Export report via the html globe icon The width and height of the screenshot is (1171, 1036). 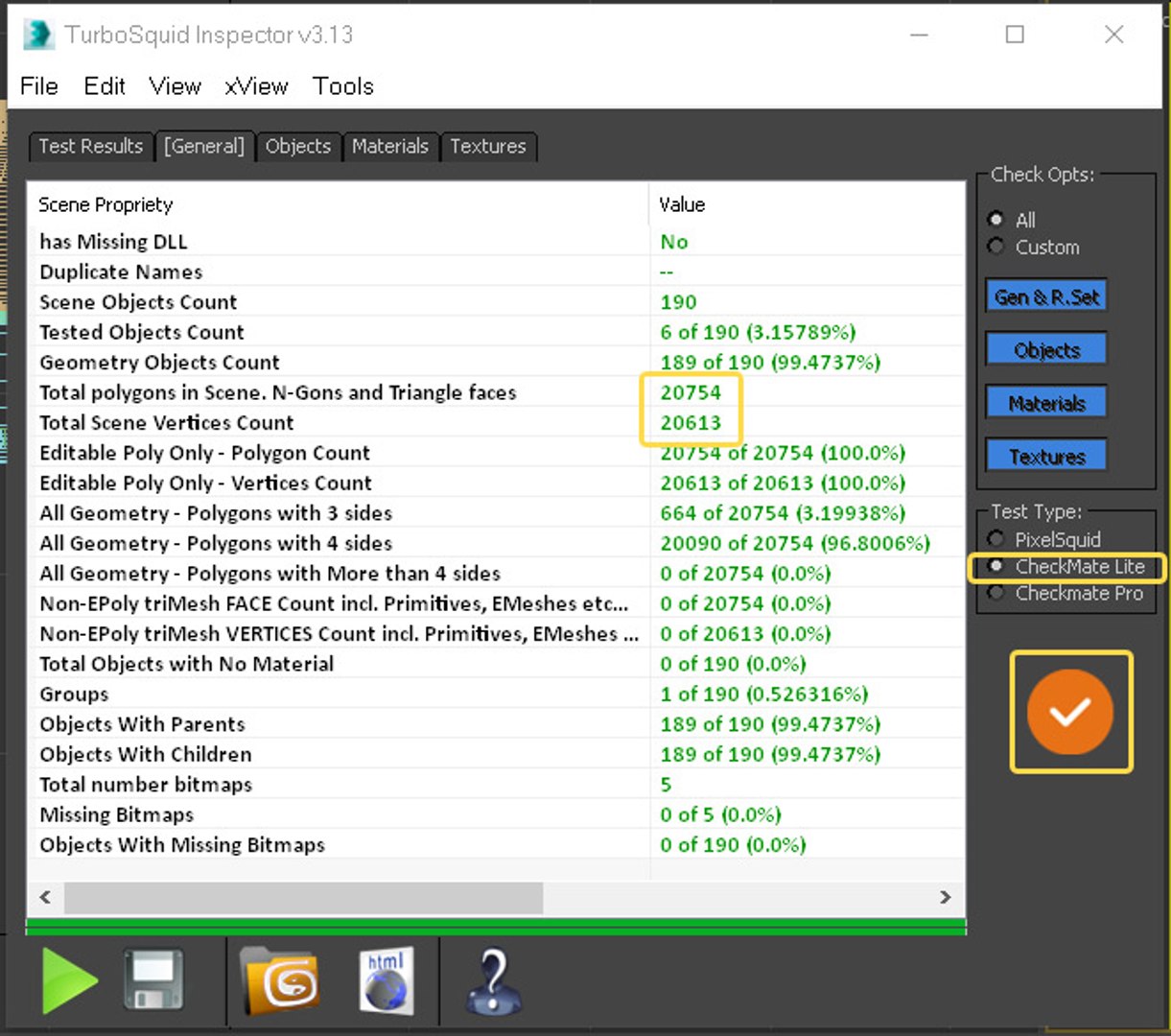point(386,980)
